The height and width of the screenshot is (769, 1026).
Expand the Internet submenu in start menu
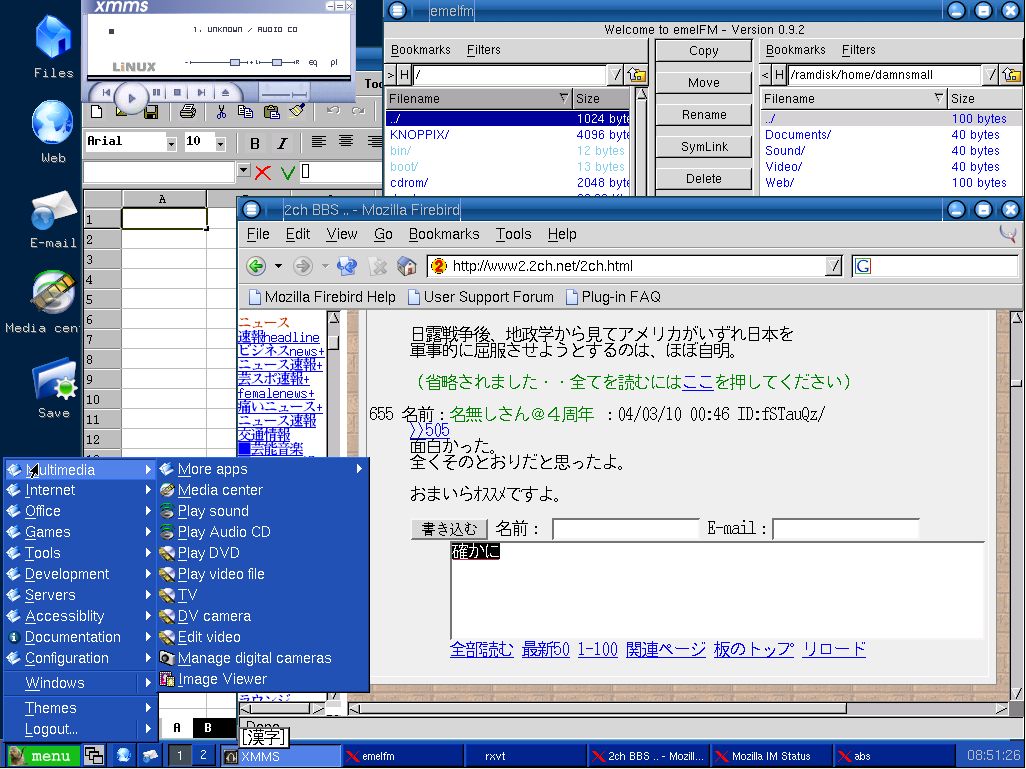point(80,490)
